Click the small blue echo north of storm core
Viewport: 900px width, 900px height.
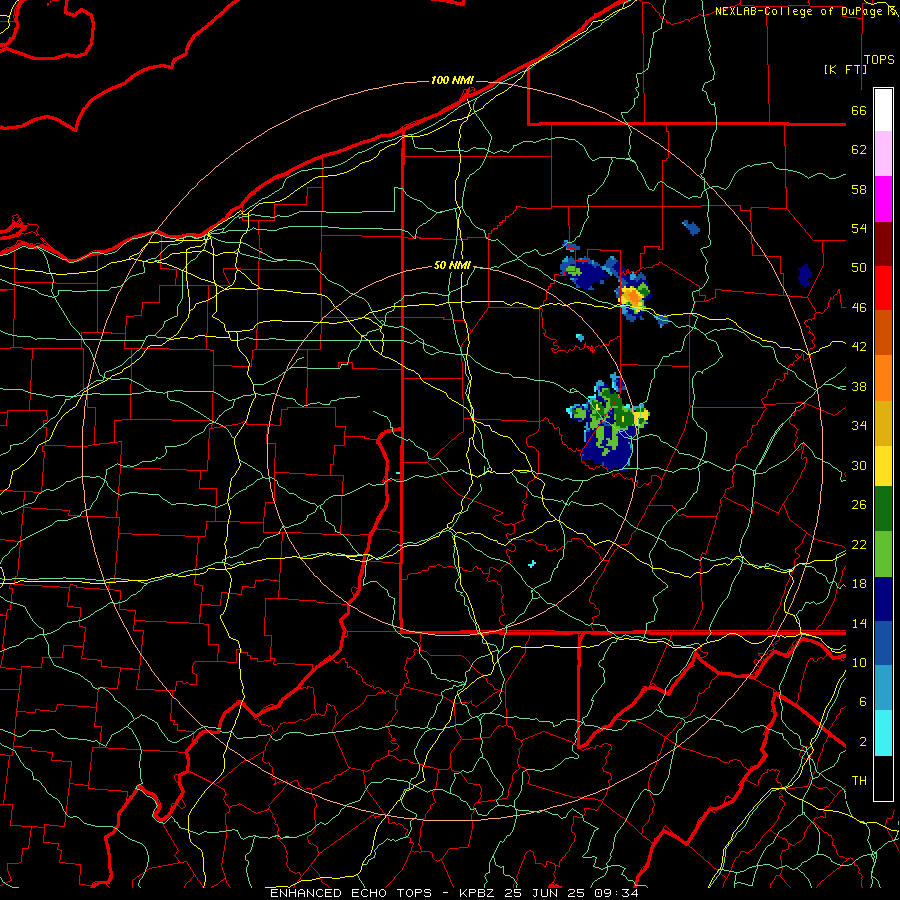pyautogui.click(x=691, y=227)
